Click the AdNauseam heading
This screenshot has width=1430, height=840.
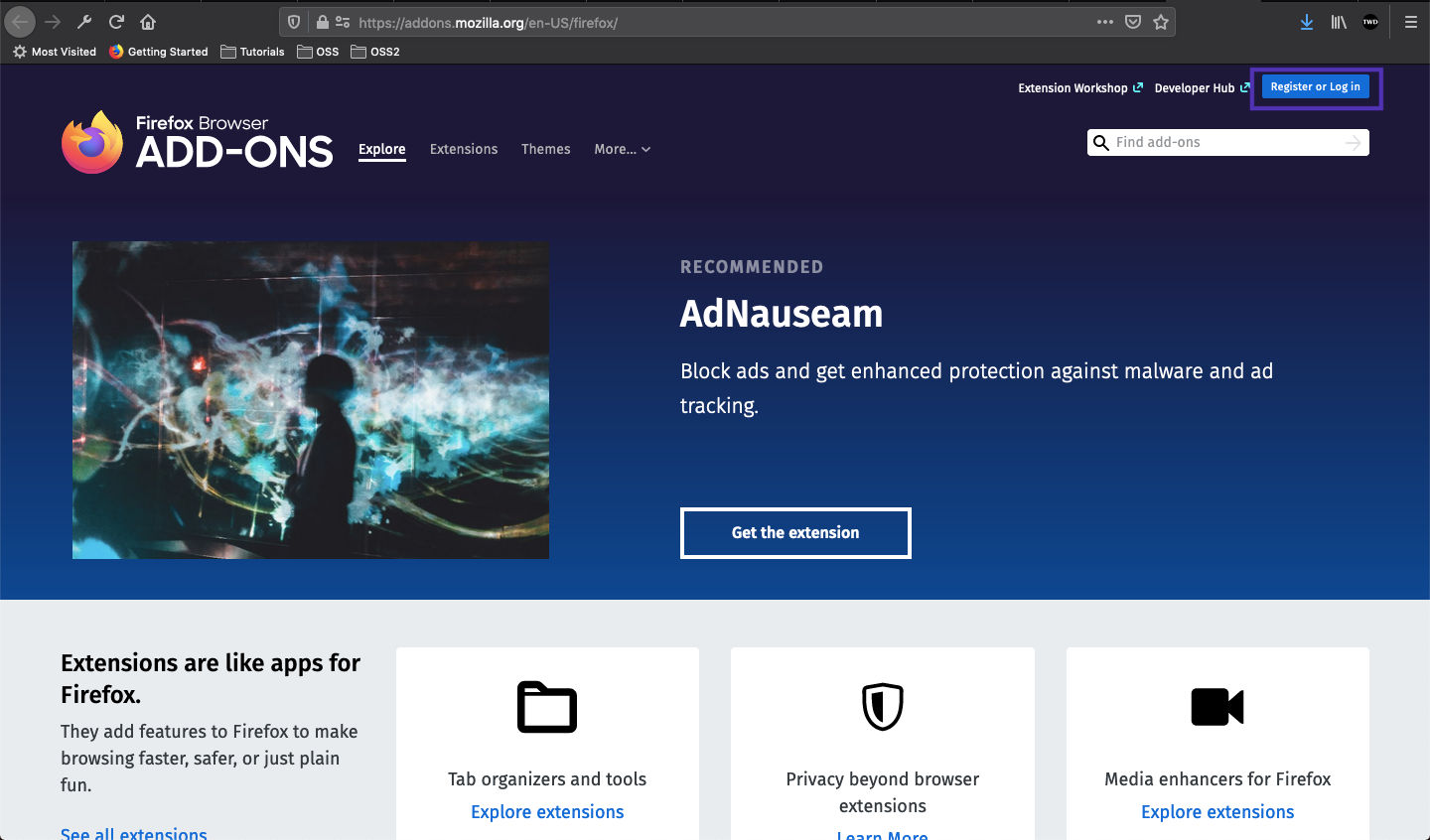point(782,314)
